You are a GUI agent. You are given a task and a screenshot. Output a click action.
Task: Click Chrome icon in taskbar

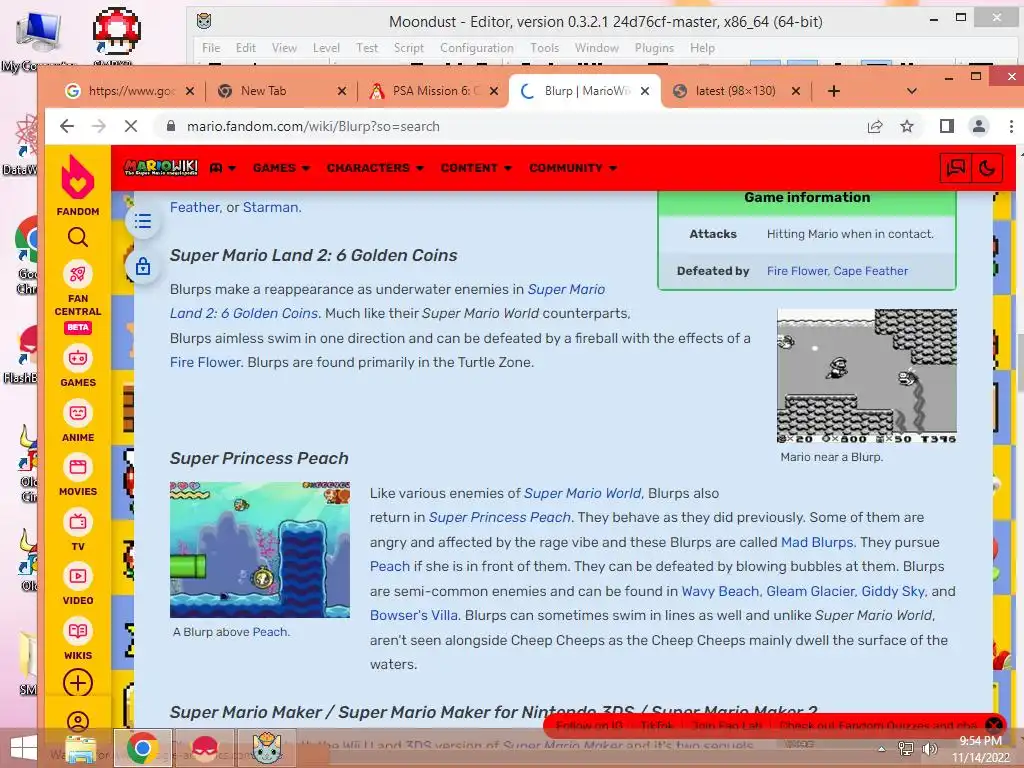click(x=143, y=748)
